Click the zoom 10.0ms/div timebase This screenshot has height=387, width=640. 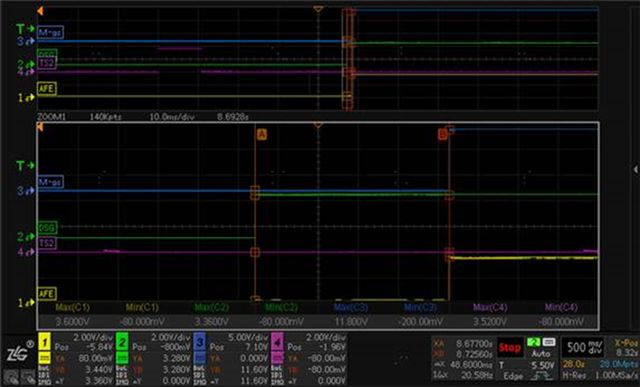tap(172, 117)
